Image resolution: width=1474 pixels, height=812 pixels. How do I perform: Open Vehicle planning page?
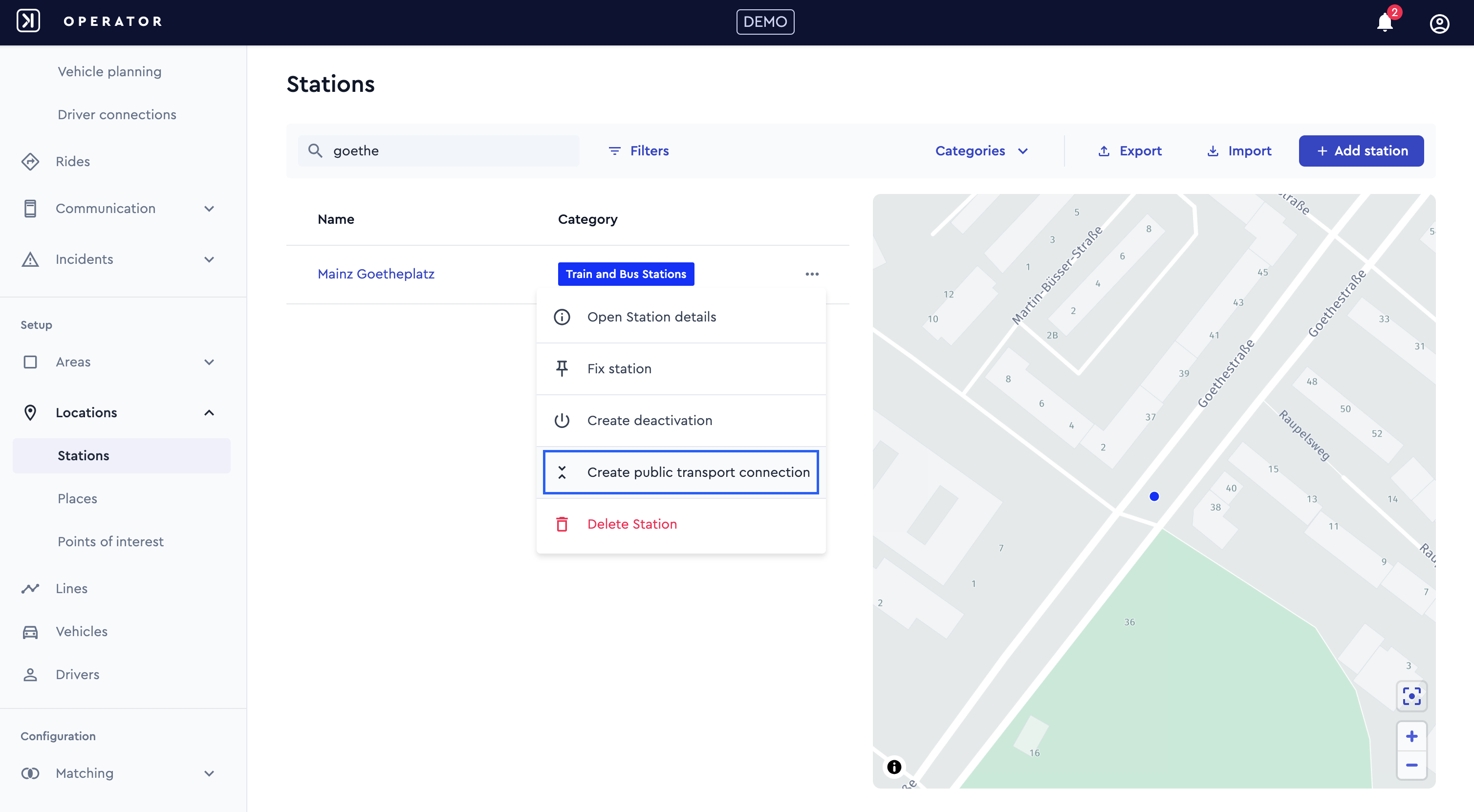[109, 71]
